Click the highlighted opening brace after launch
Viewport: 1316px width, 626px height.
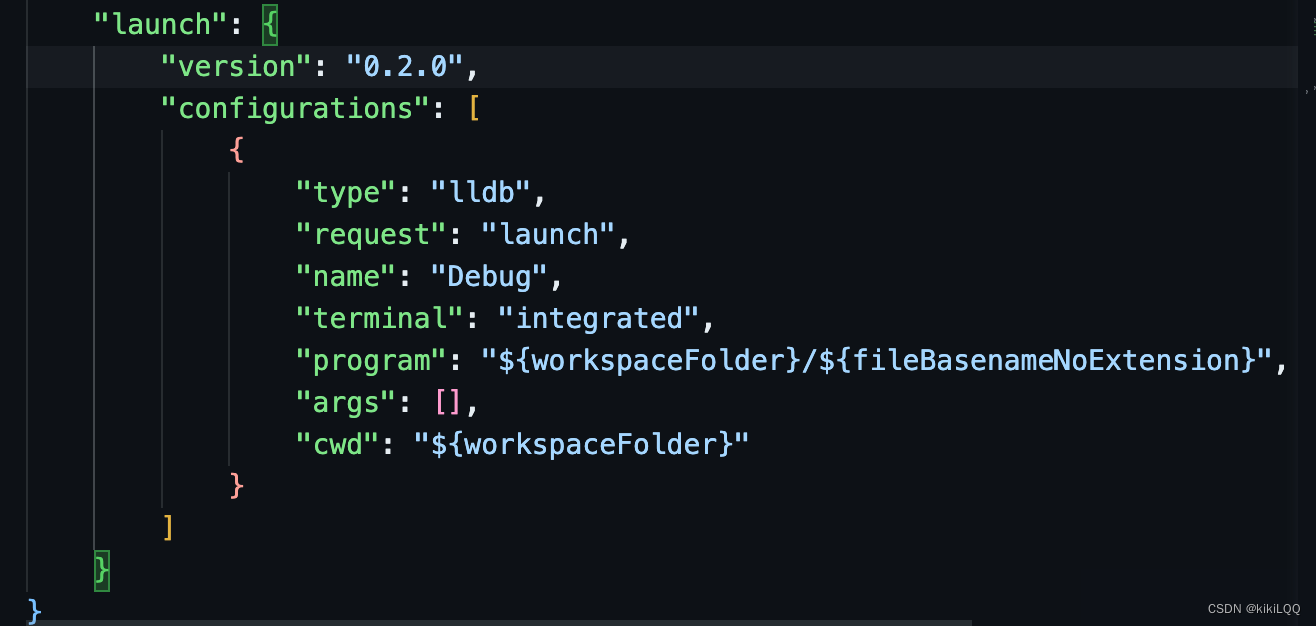pos(270,24)
